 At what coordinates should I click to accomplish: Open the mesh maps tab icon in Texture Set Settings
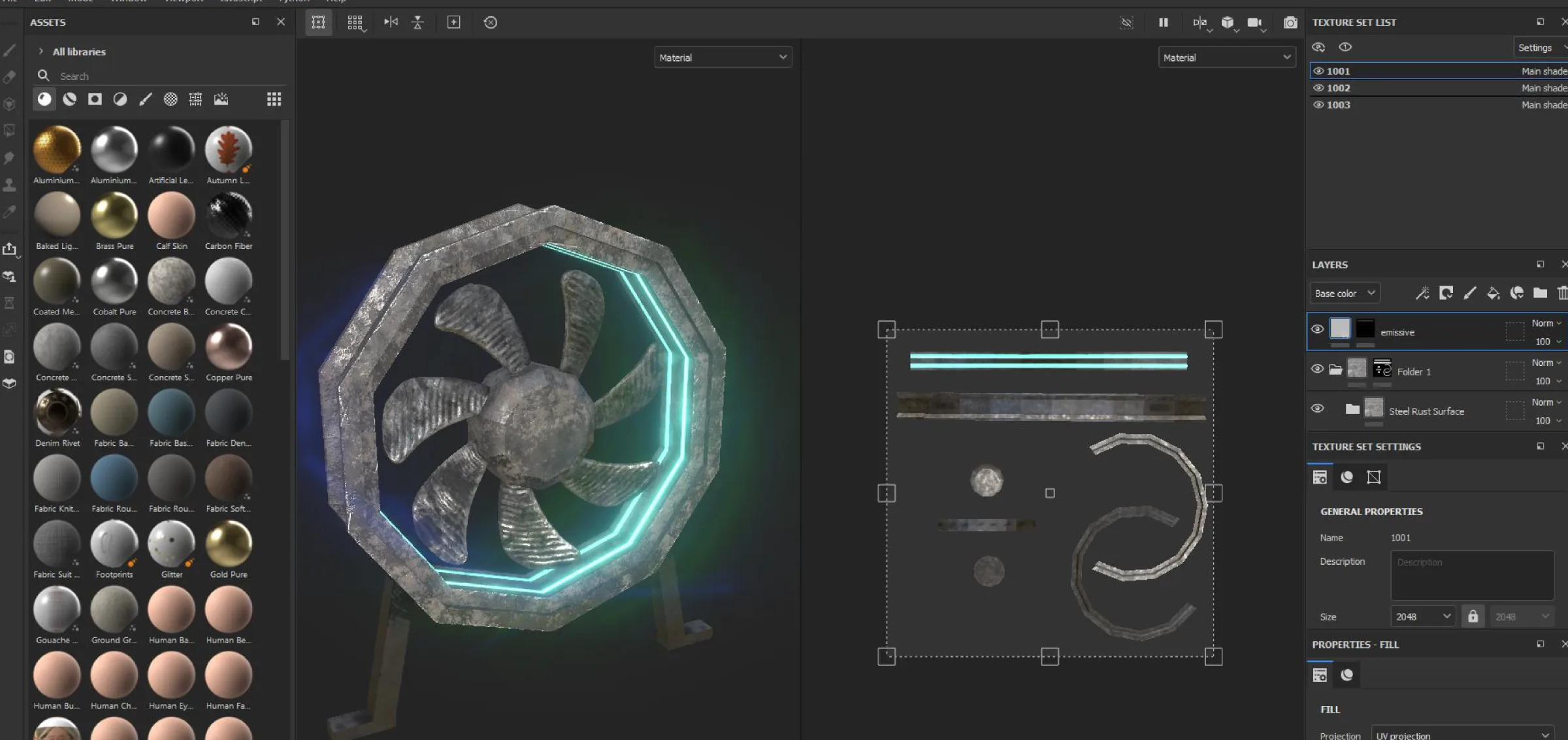tap(1374, 477)
